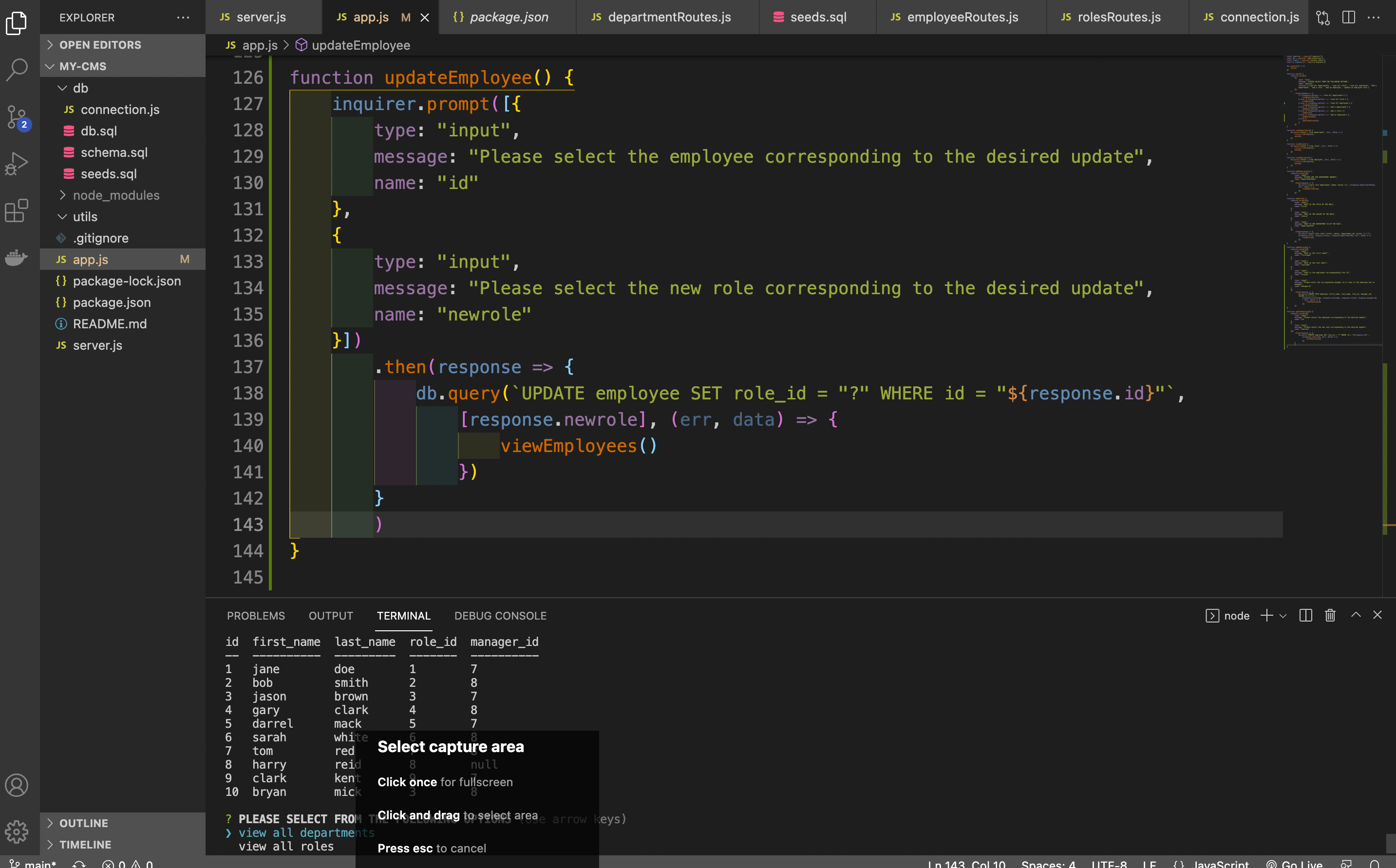Kill the terminal with the trash icon
This screenshot has height=868, width=1396.
(1330, 615)
